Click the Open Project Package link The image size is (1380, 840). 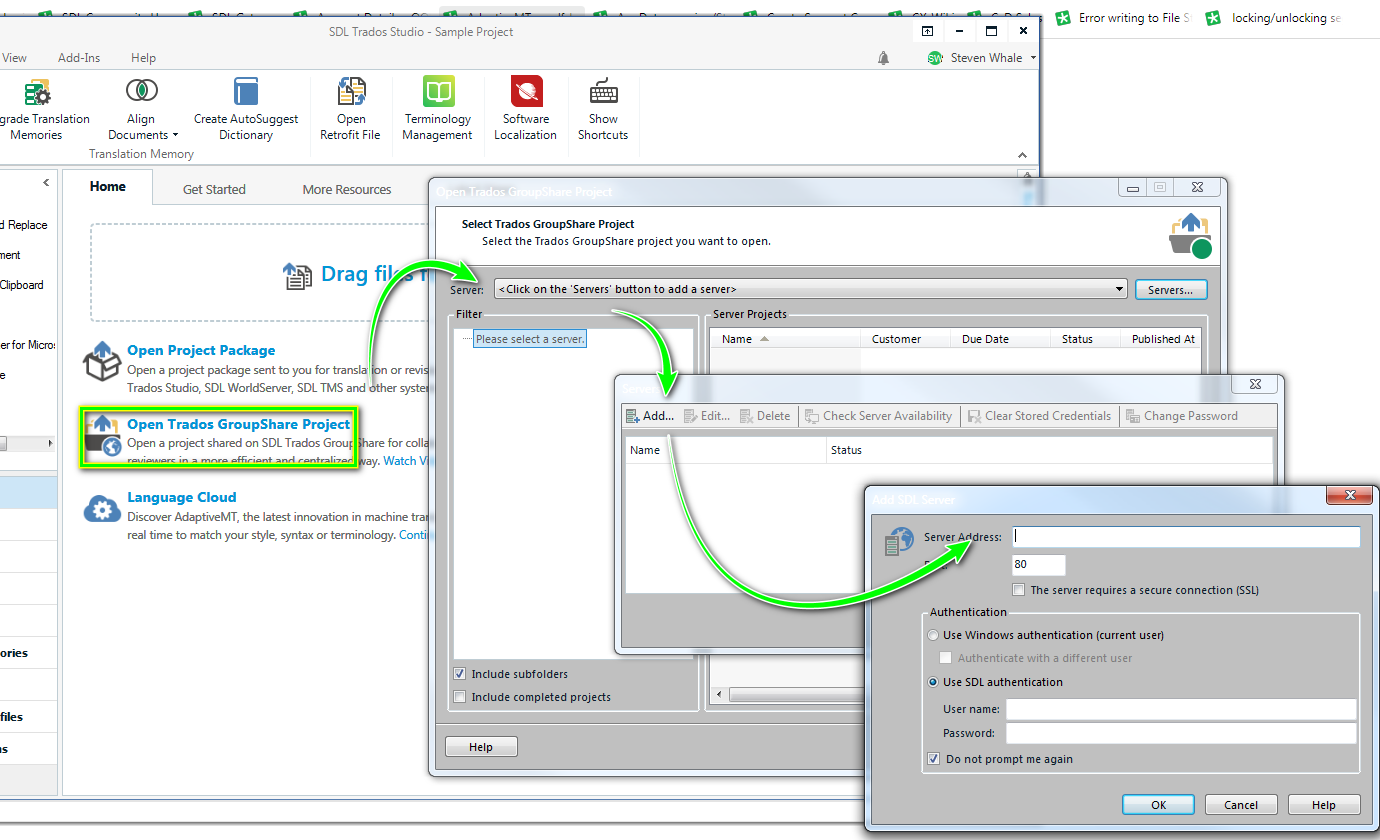coord(201,350)
